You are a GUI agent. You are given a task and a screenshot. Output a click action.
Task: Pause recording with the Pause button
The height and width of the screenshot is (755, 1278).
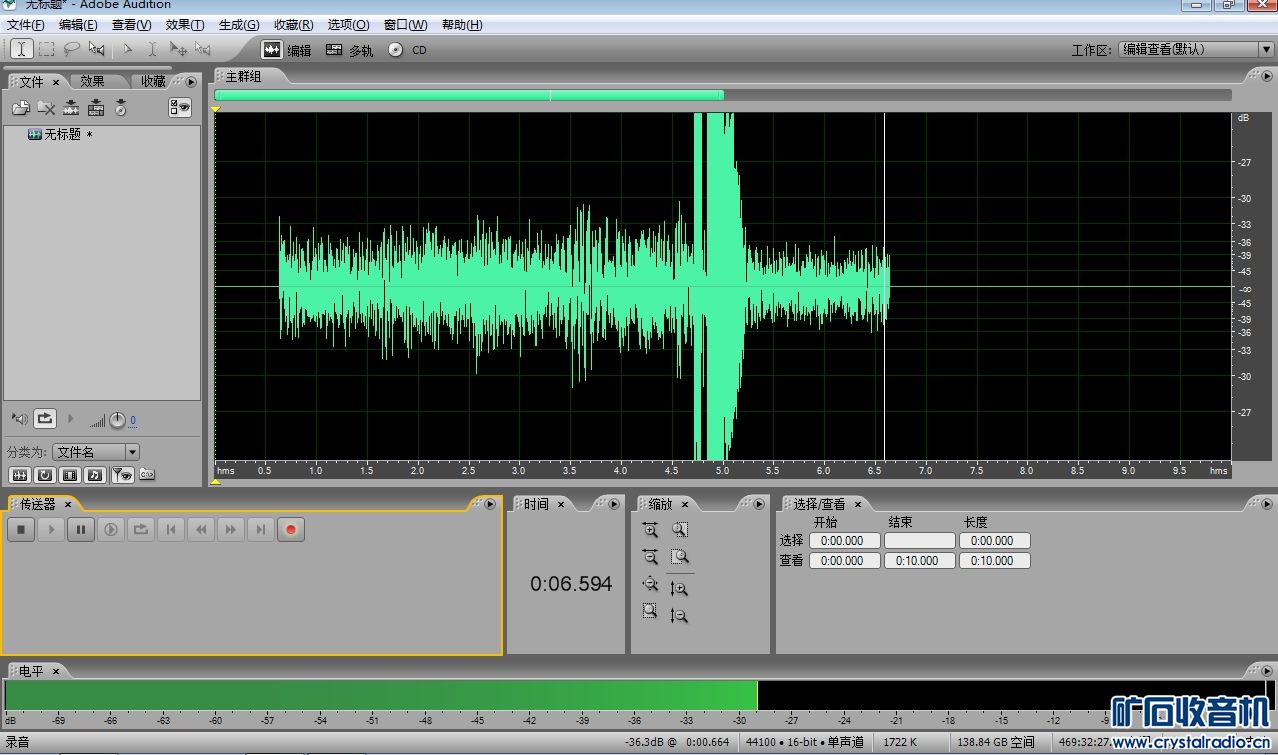point(81,530)
